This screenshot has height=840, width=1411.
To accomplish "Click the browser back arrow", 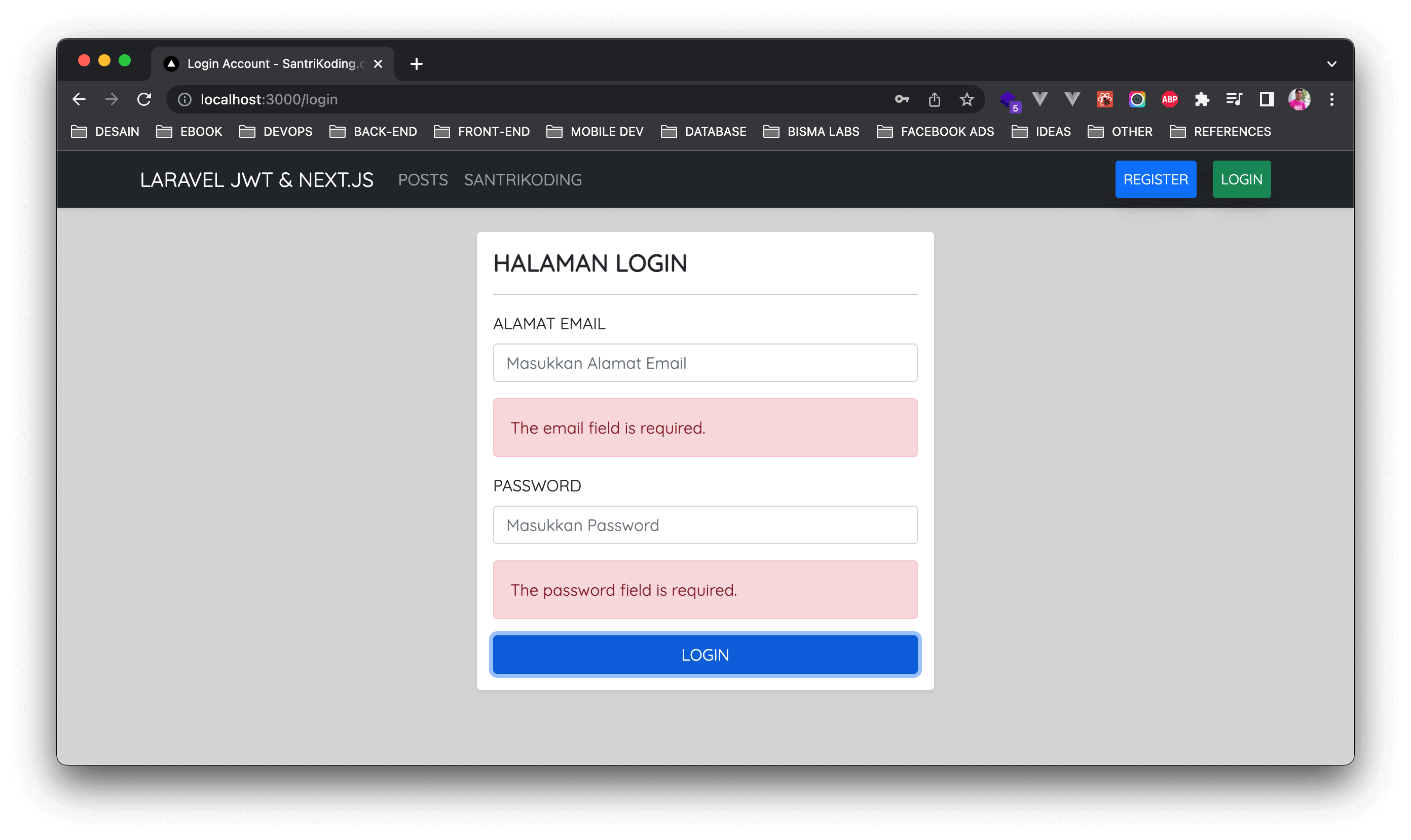I will (79, 100).
